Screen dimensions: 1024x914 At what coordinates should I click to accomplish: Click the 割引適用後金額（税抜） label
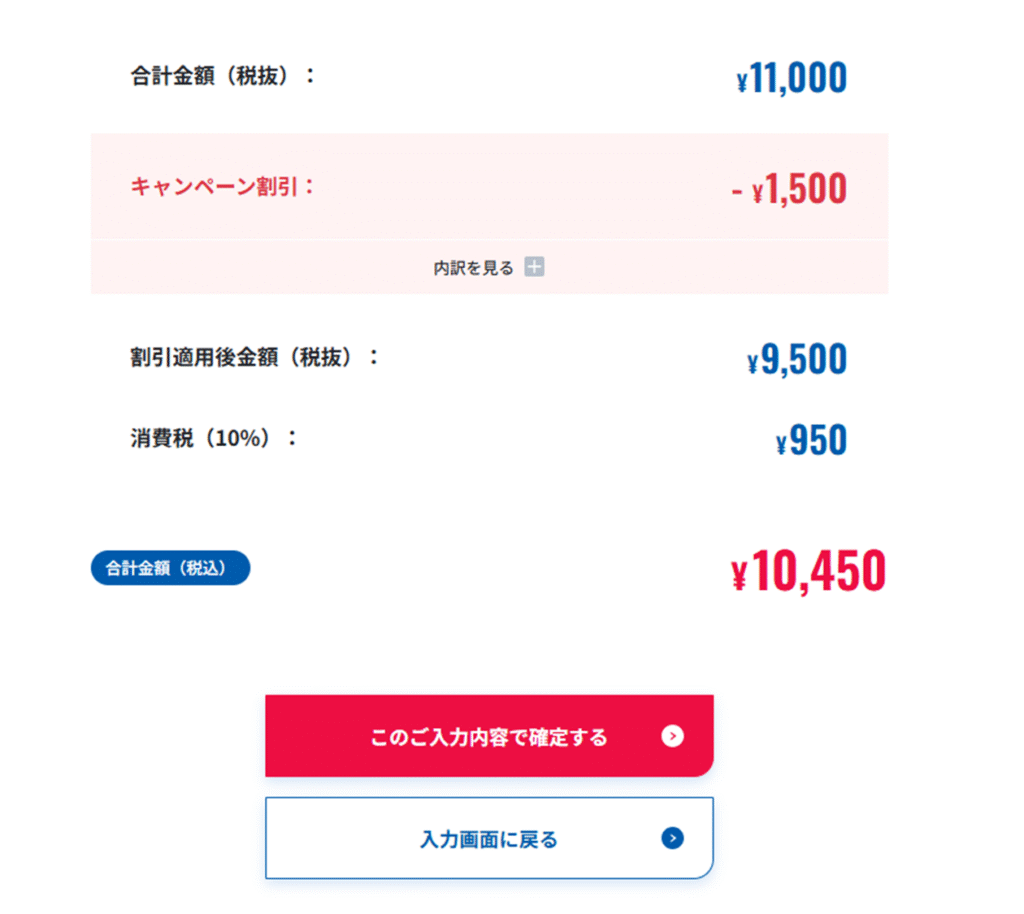tap(255, 357)
